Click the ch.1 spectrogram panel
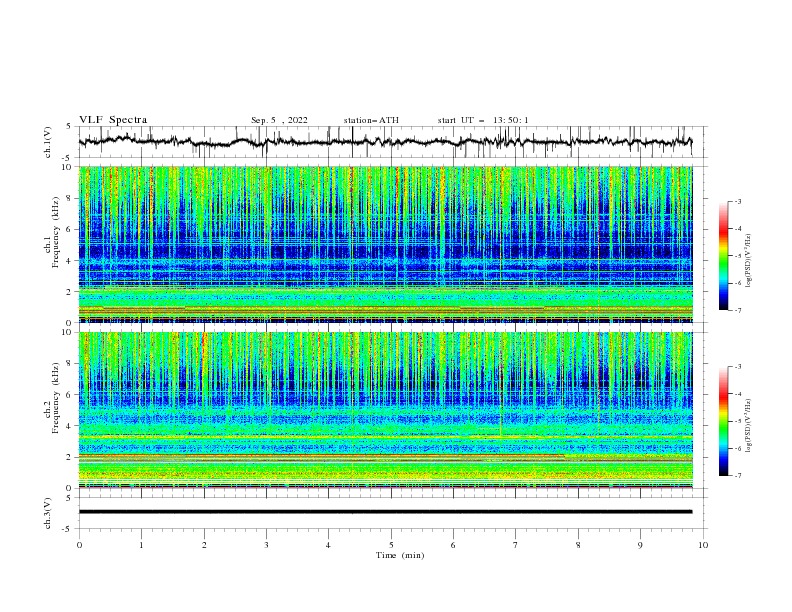Viewport: 792px width, 612px height. (x=386, y=244)
